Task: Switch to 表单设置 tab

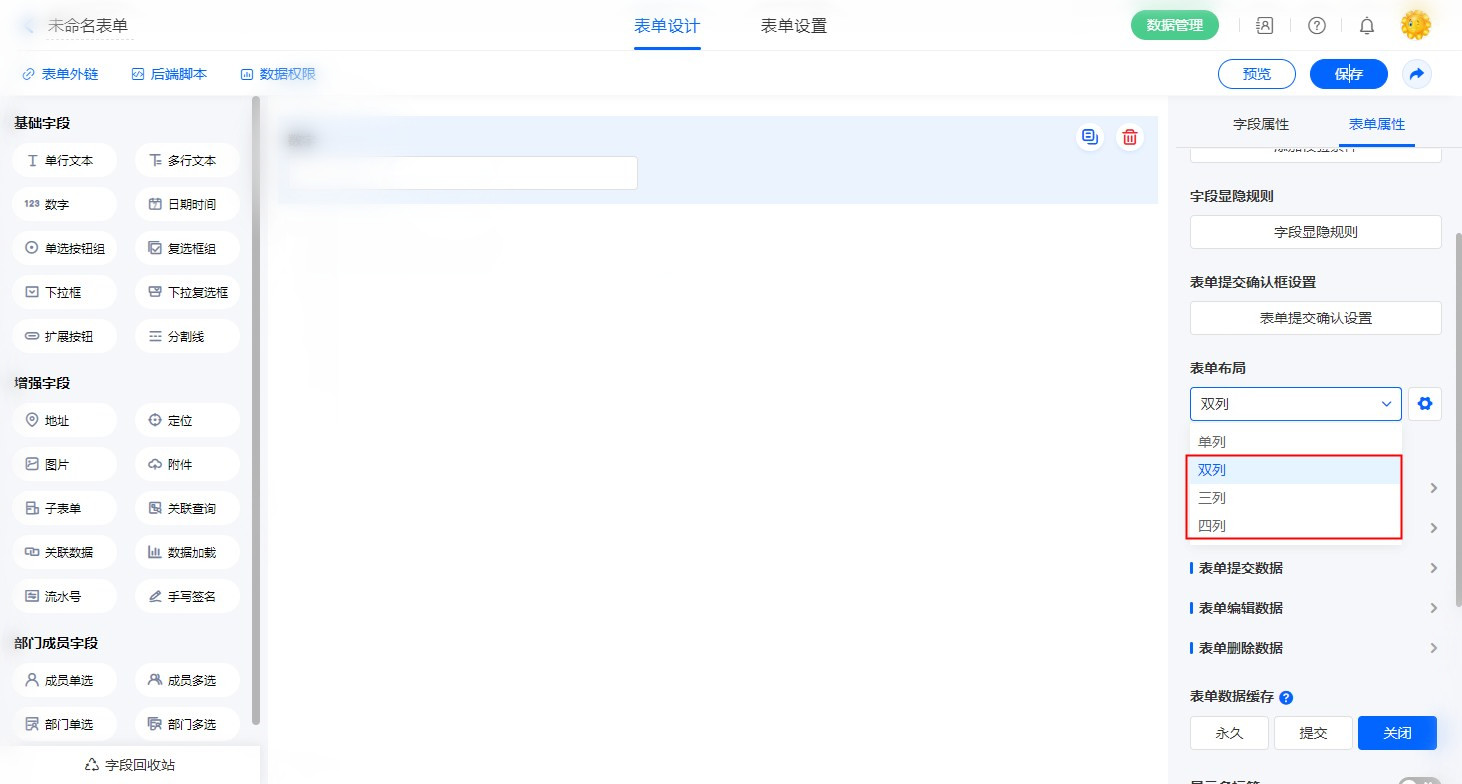Action: click(793, 26)
